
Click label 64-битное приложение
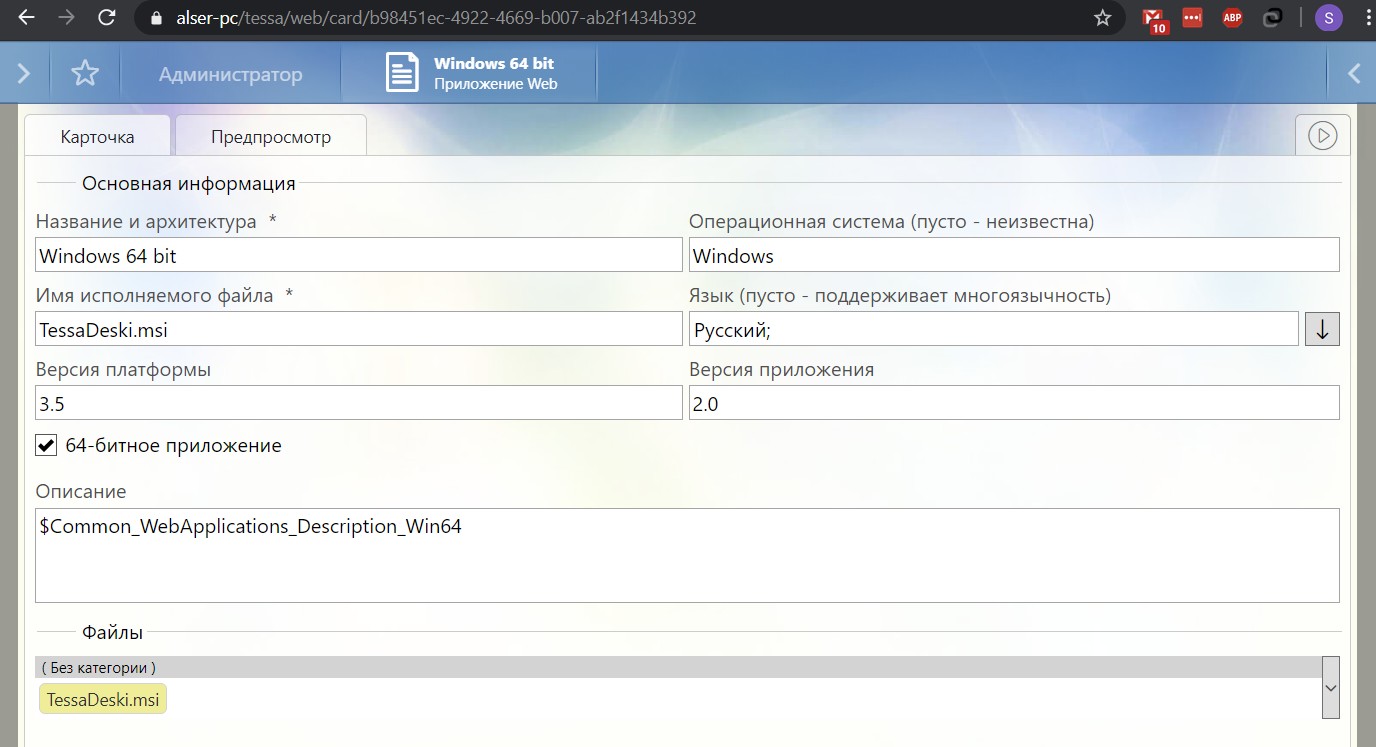coord(174,445)
